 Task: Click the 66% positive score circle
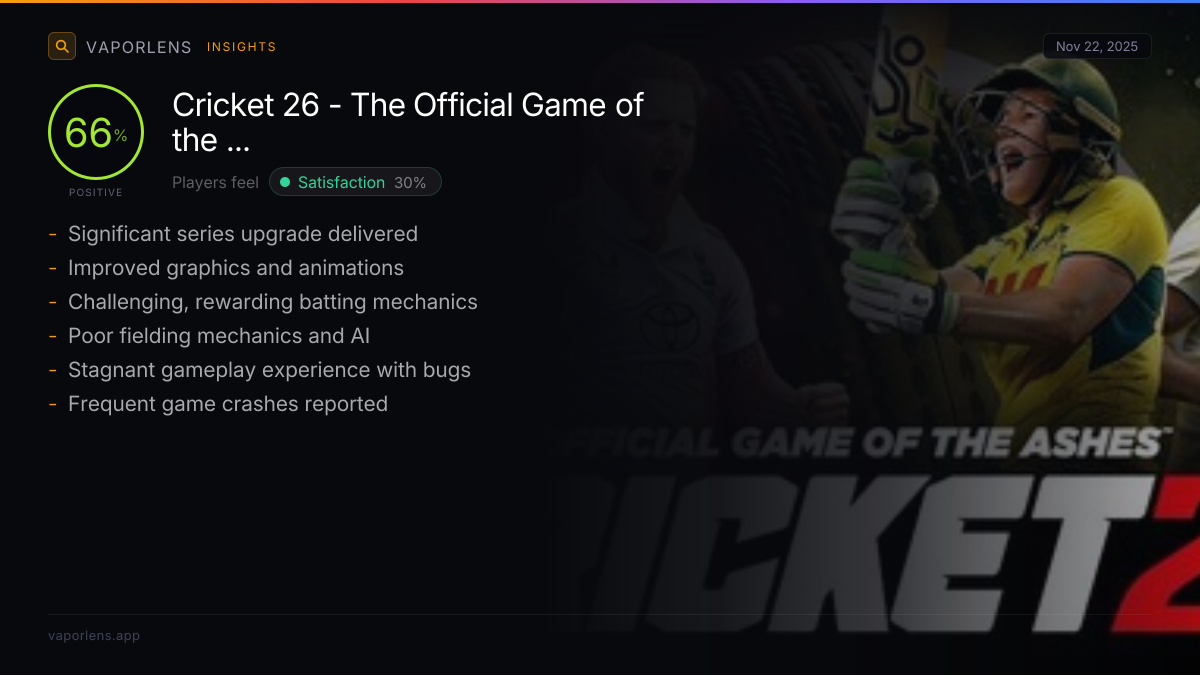pos(96,133)
